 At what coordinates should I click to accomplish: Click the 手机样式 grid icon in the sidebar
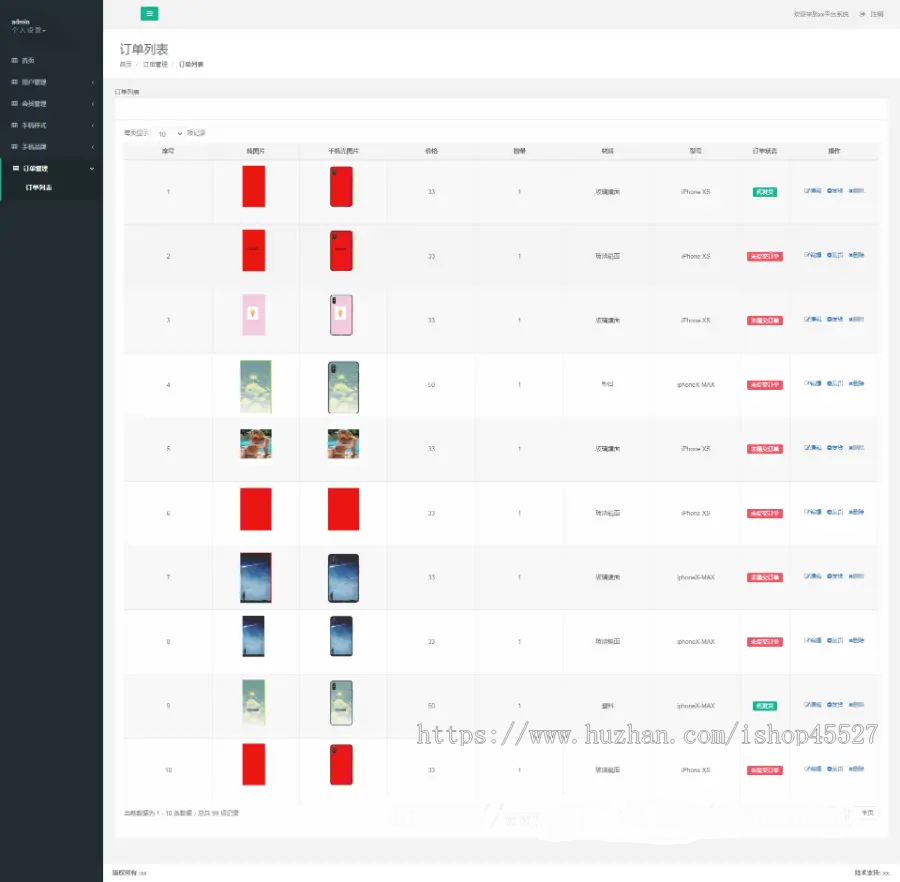(x=14, y=125)
